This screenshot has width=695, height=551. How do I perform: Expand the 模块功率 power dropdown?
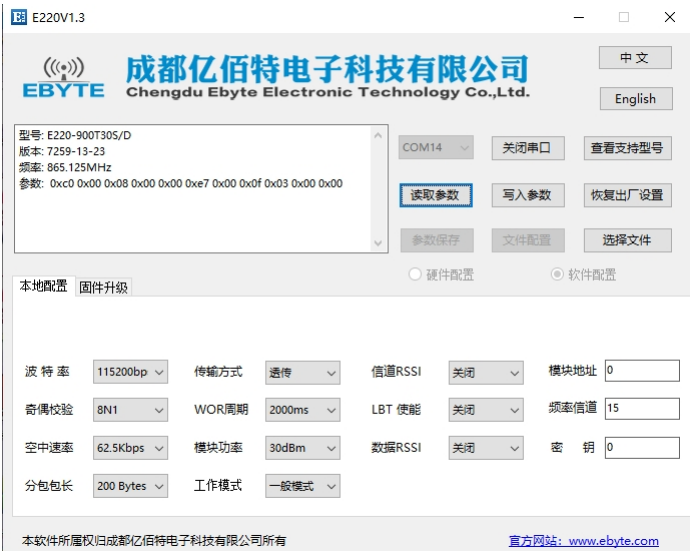pos(302,448)
